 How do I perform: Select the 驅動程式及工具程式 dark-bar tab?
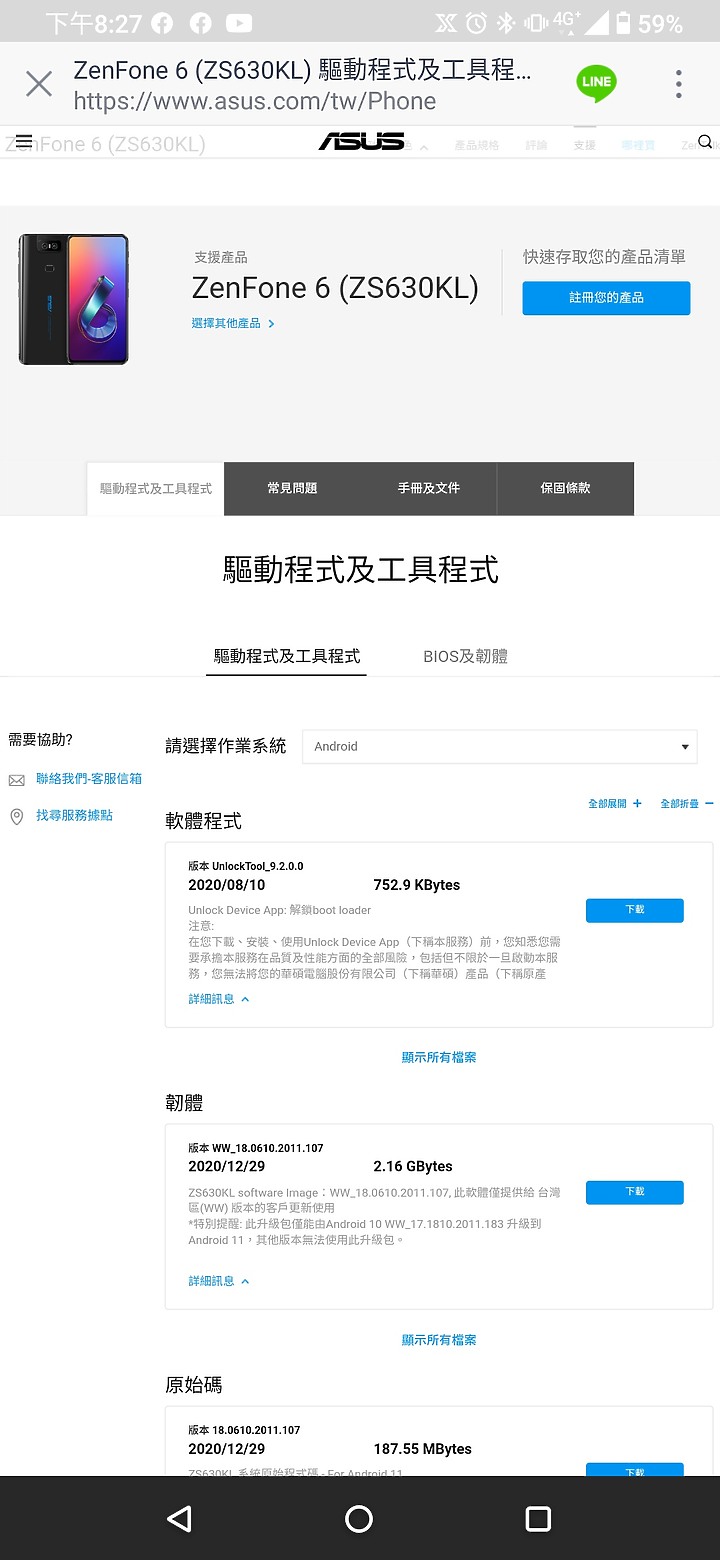156,489
